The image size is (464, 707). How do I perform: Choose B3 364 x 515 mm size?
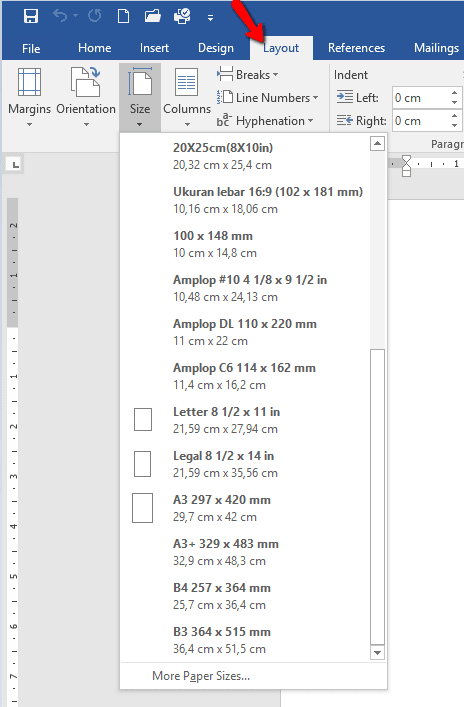click(x=245, y=640)
